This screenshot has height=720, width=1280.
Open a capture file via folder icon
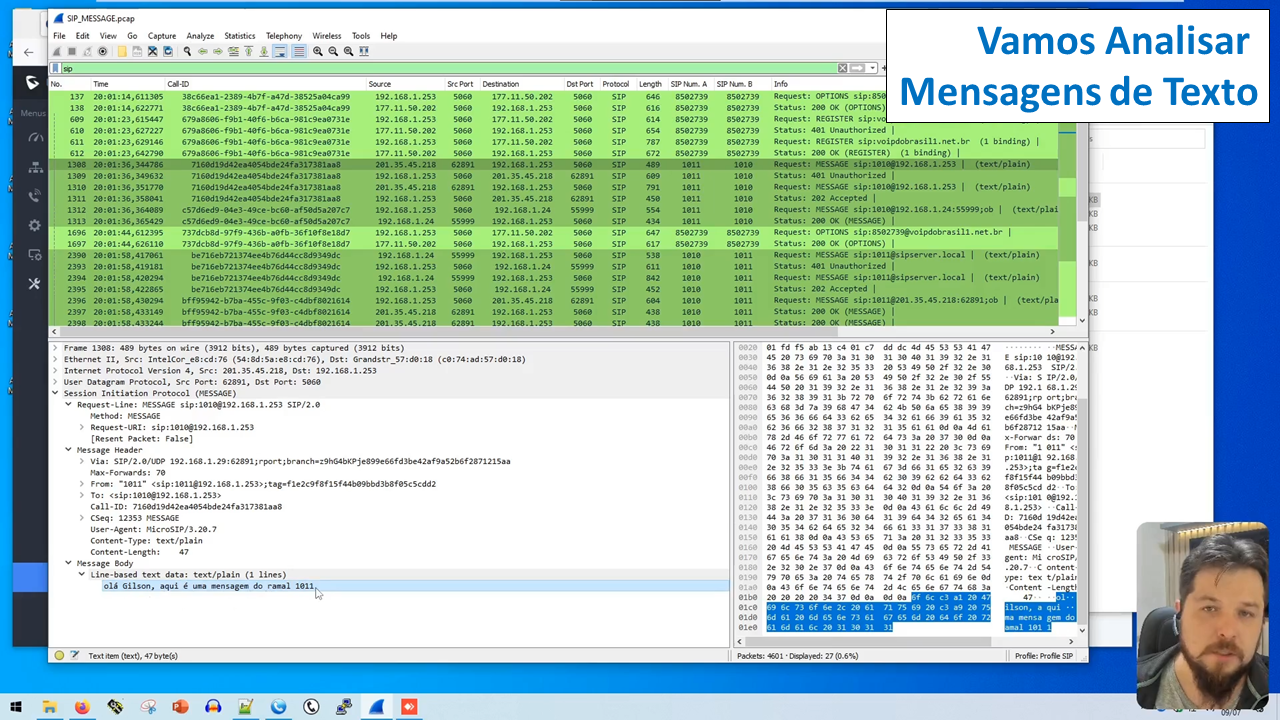(x=122, y=51)
